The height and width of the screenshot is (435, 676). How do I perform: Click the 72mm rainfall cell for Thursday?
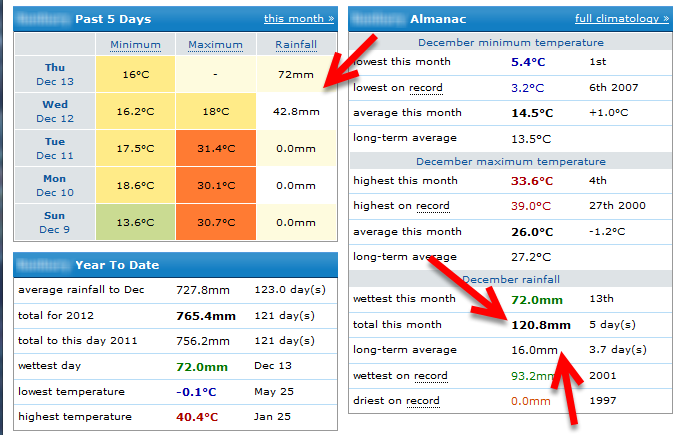[296, 75]
